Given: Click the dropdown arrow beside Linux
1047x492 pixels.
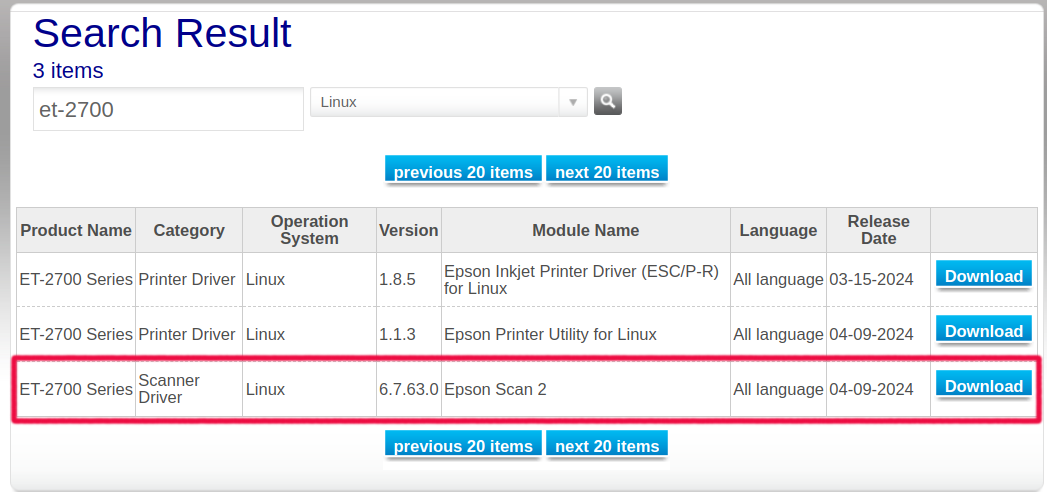Looking at the screenshot, I should (573, 102).
